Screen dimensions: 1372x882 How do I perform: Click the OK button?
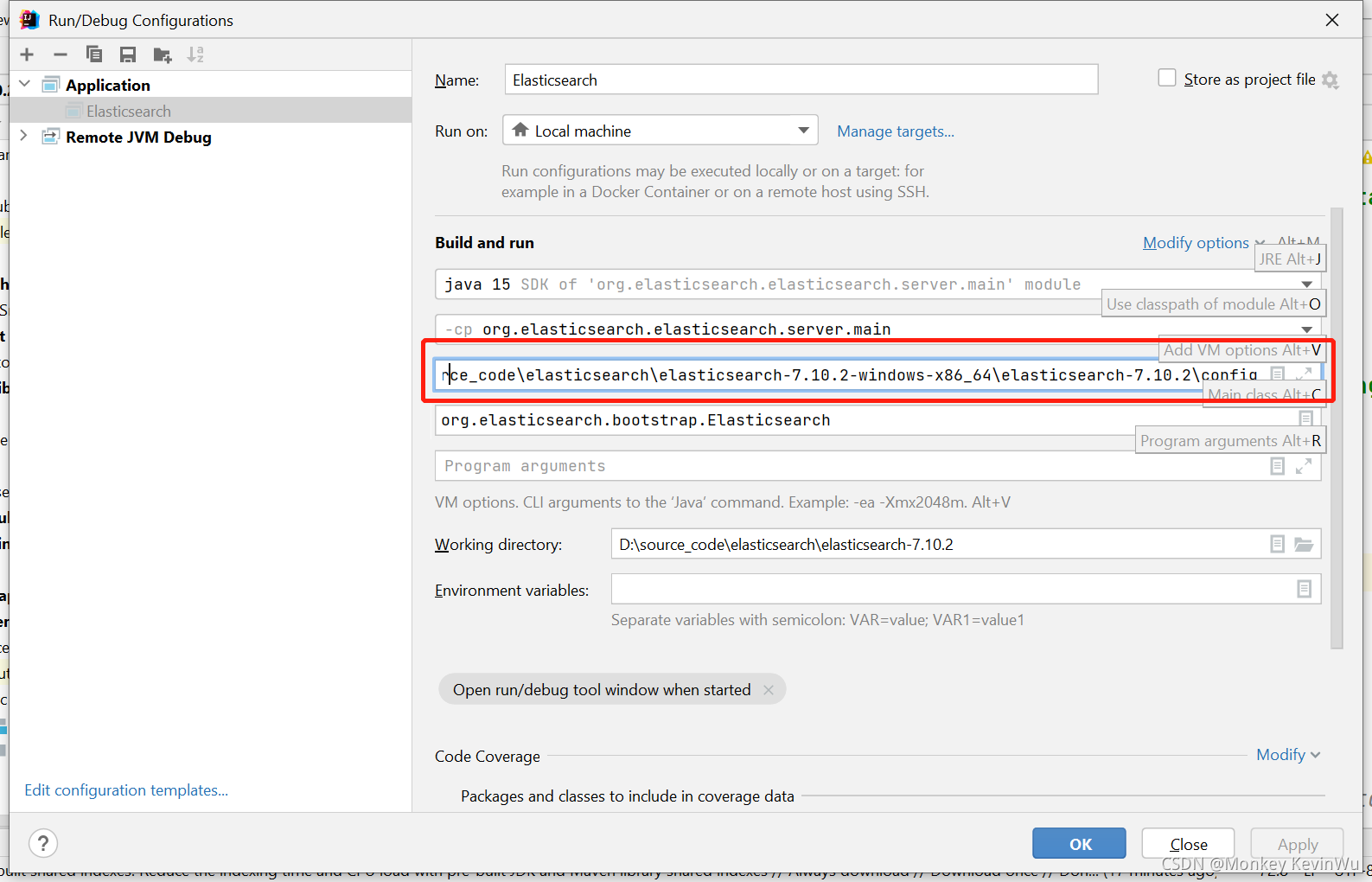tap(1079, 843)
